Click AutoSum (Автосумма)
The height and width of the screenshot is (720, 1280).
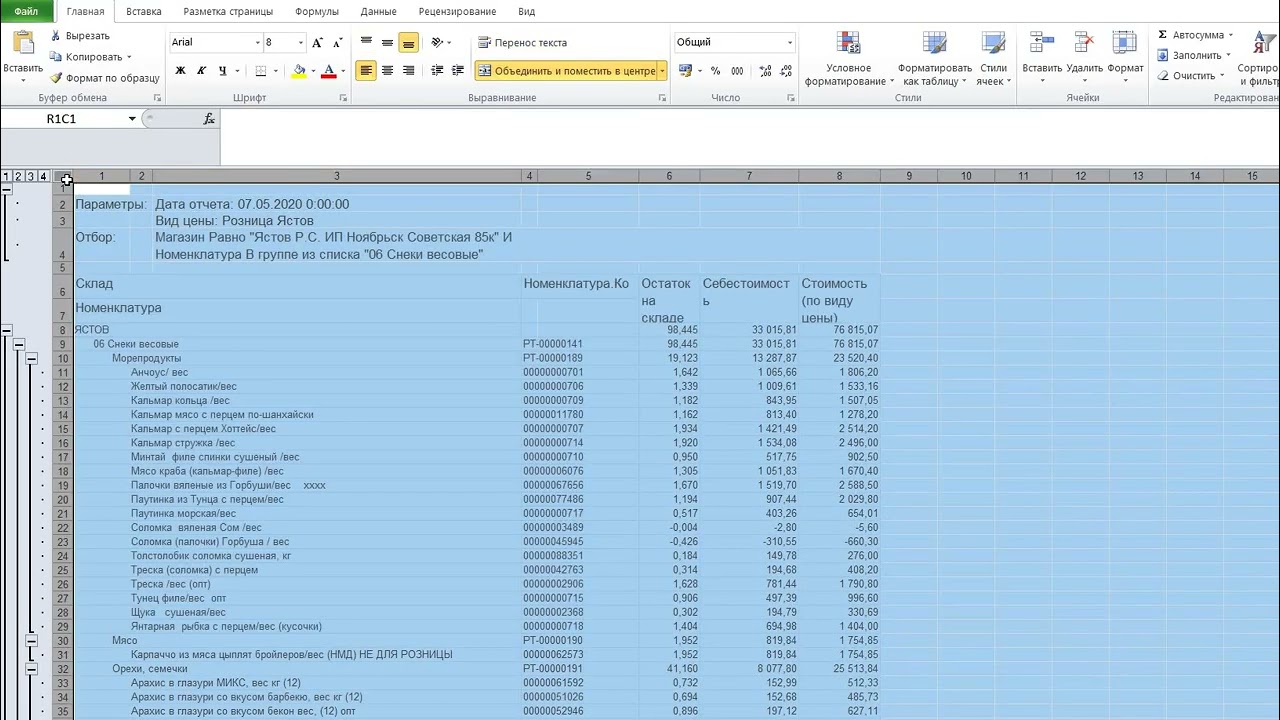1195,35
